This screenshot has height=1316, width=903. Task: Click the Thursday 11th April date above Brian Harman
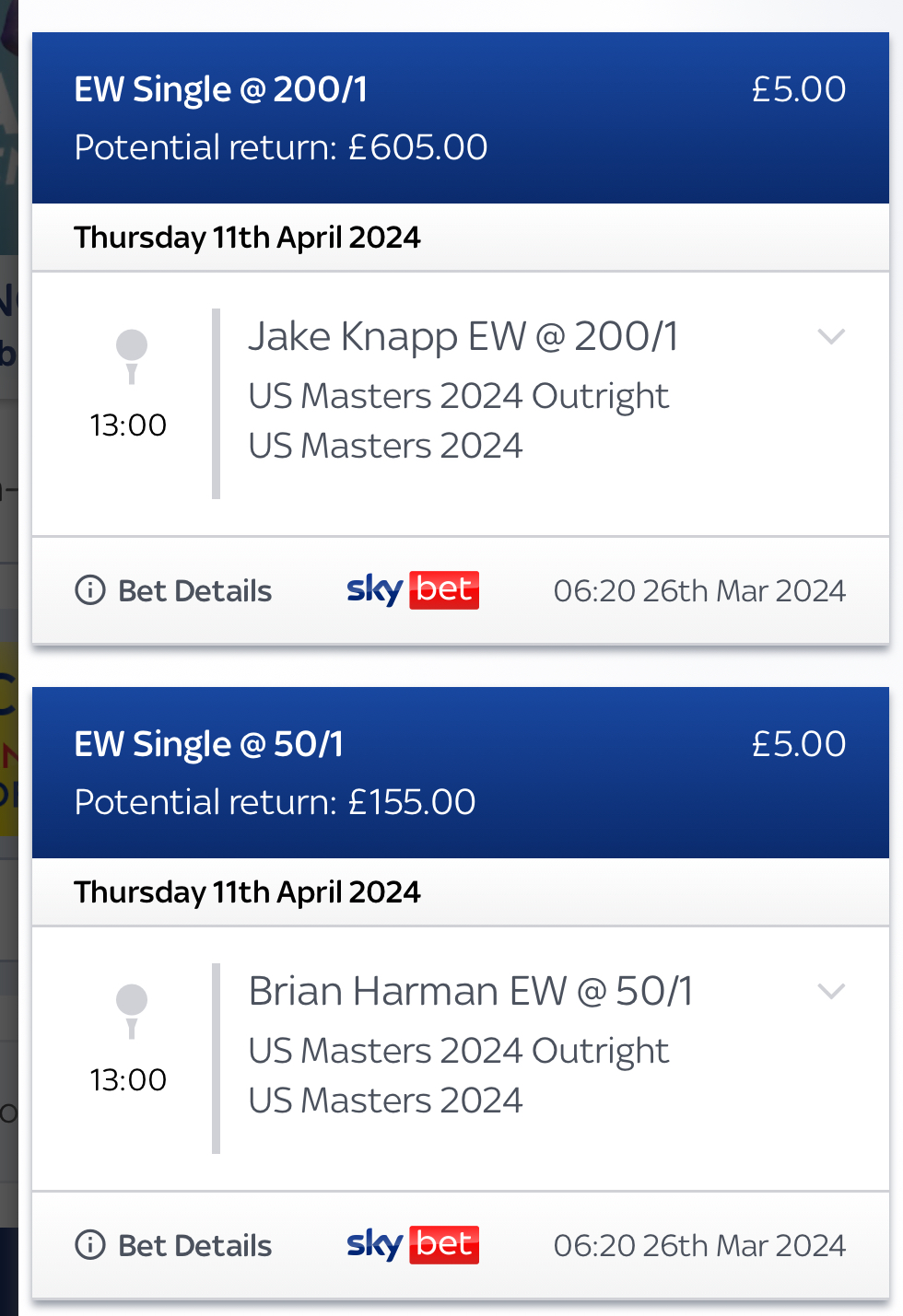point(247,892)
